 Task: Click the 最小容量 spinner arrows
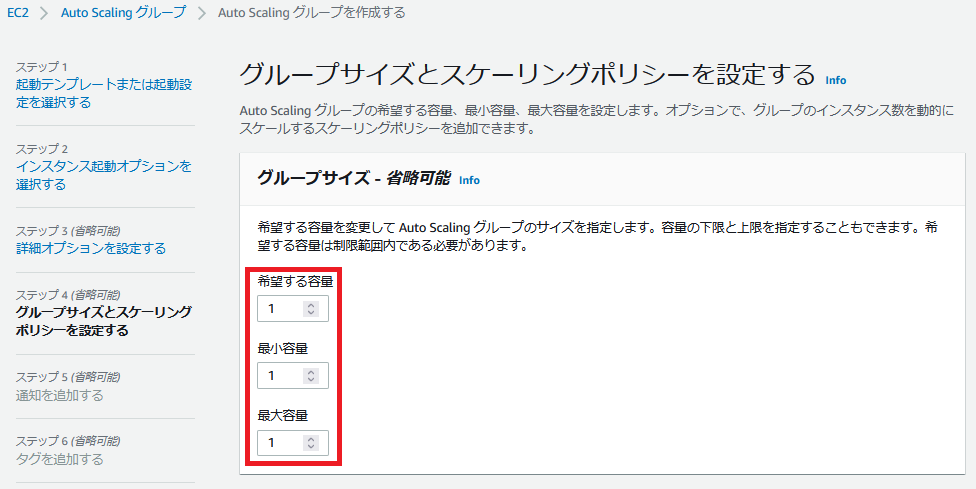tap(311, 376)
